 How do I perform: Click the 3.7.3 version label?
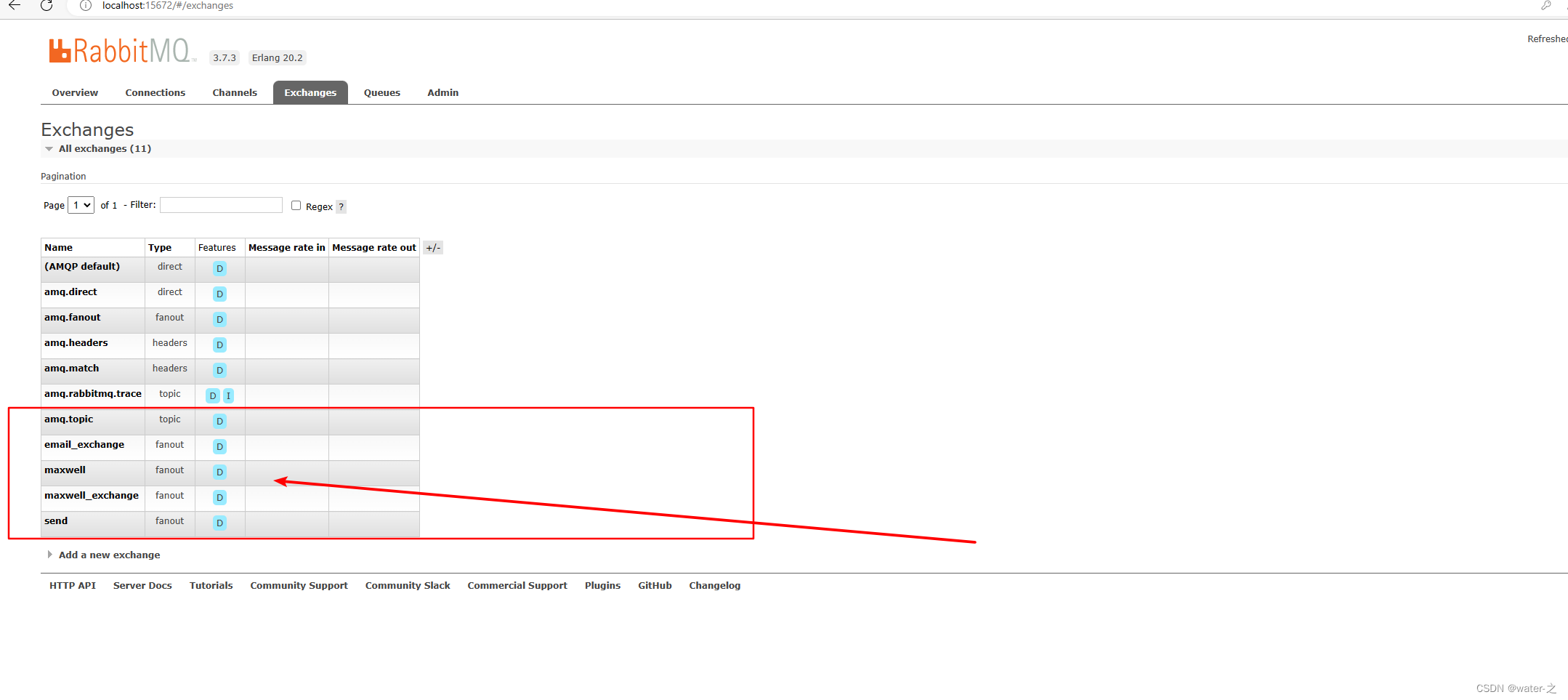click(x=225, y=58)
